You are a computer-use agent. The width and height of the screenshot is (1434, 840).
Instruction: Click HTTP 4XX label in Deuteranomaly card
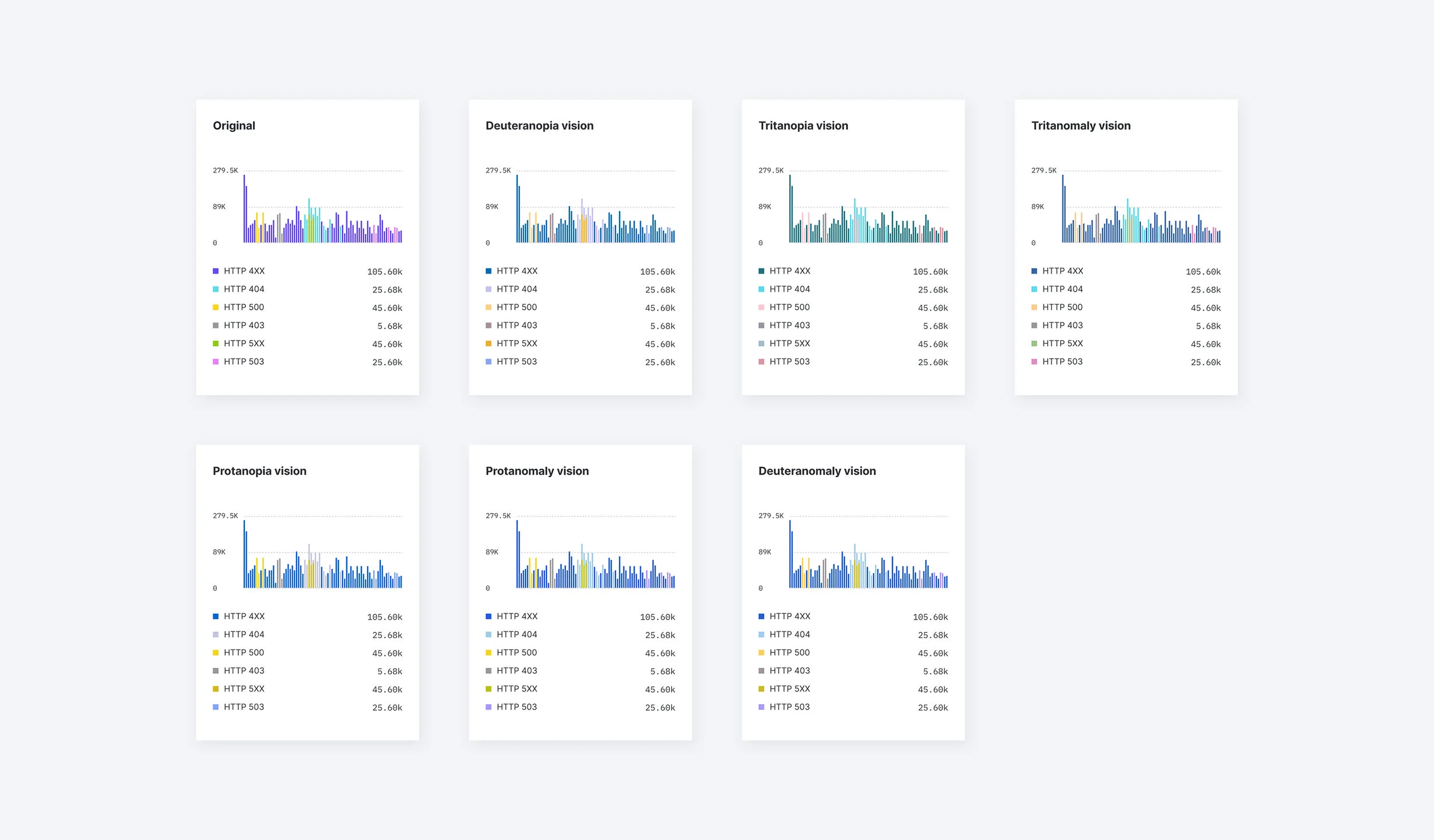click(790, 616)
